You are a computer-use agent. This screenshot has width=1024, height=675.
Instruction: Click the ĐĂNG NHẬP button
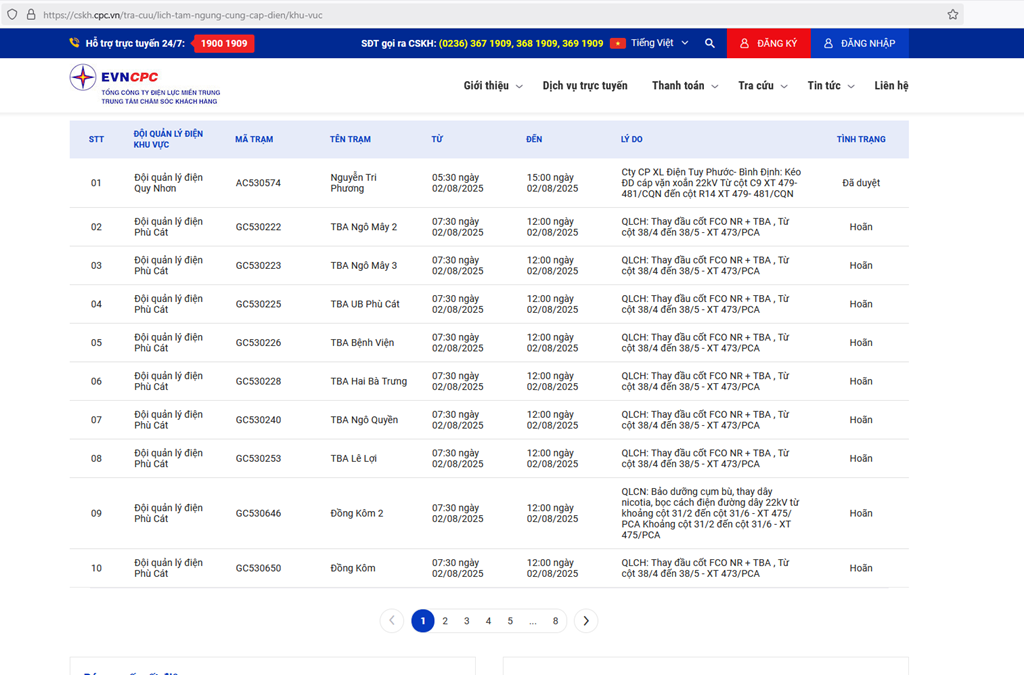pyautogui.click(x=859, y=44)
